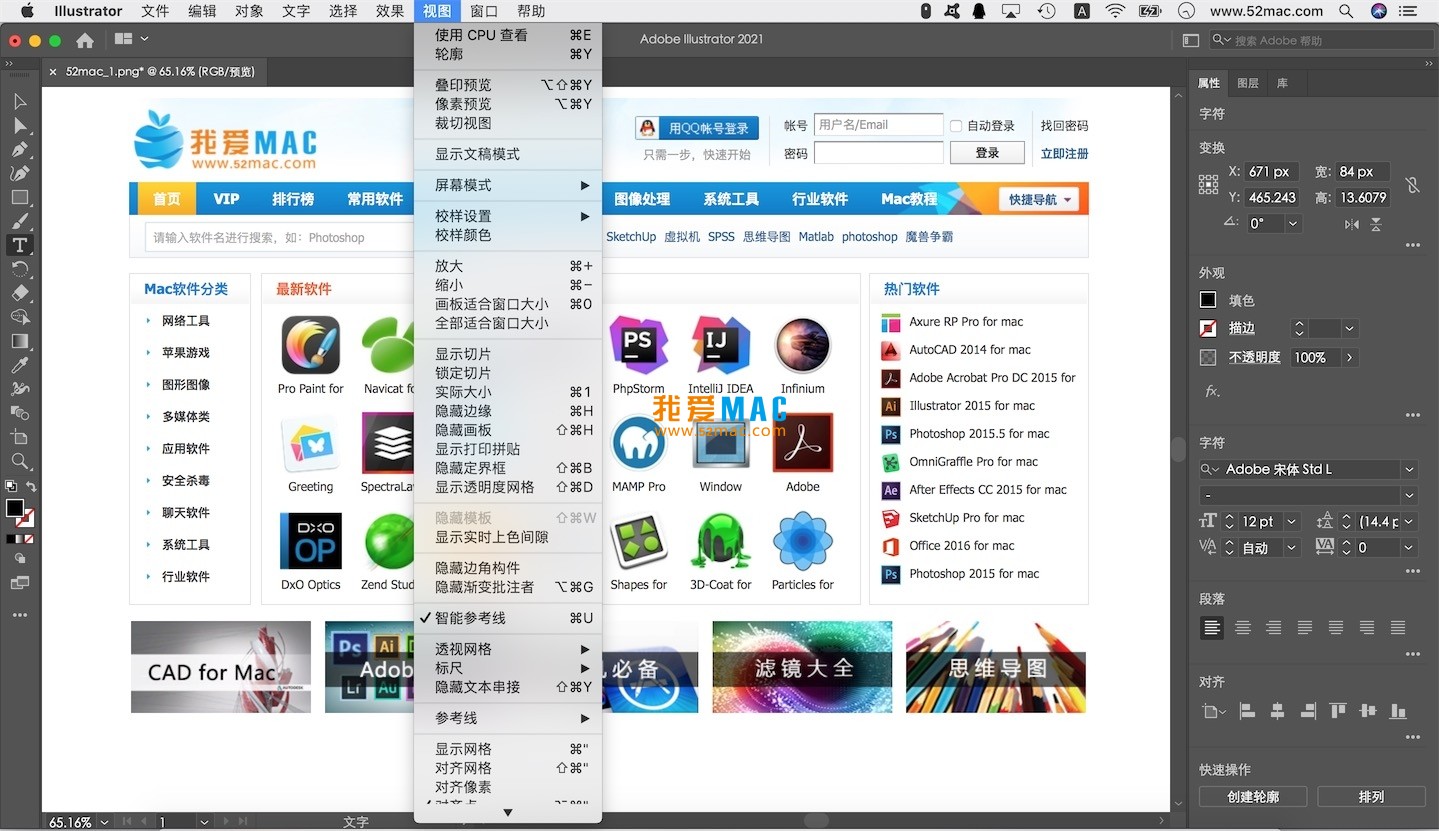Screen dimensions: 1439x831
Task: Open the rotation angle dropdown
Action: pos(1293,224)
